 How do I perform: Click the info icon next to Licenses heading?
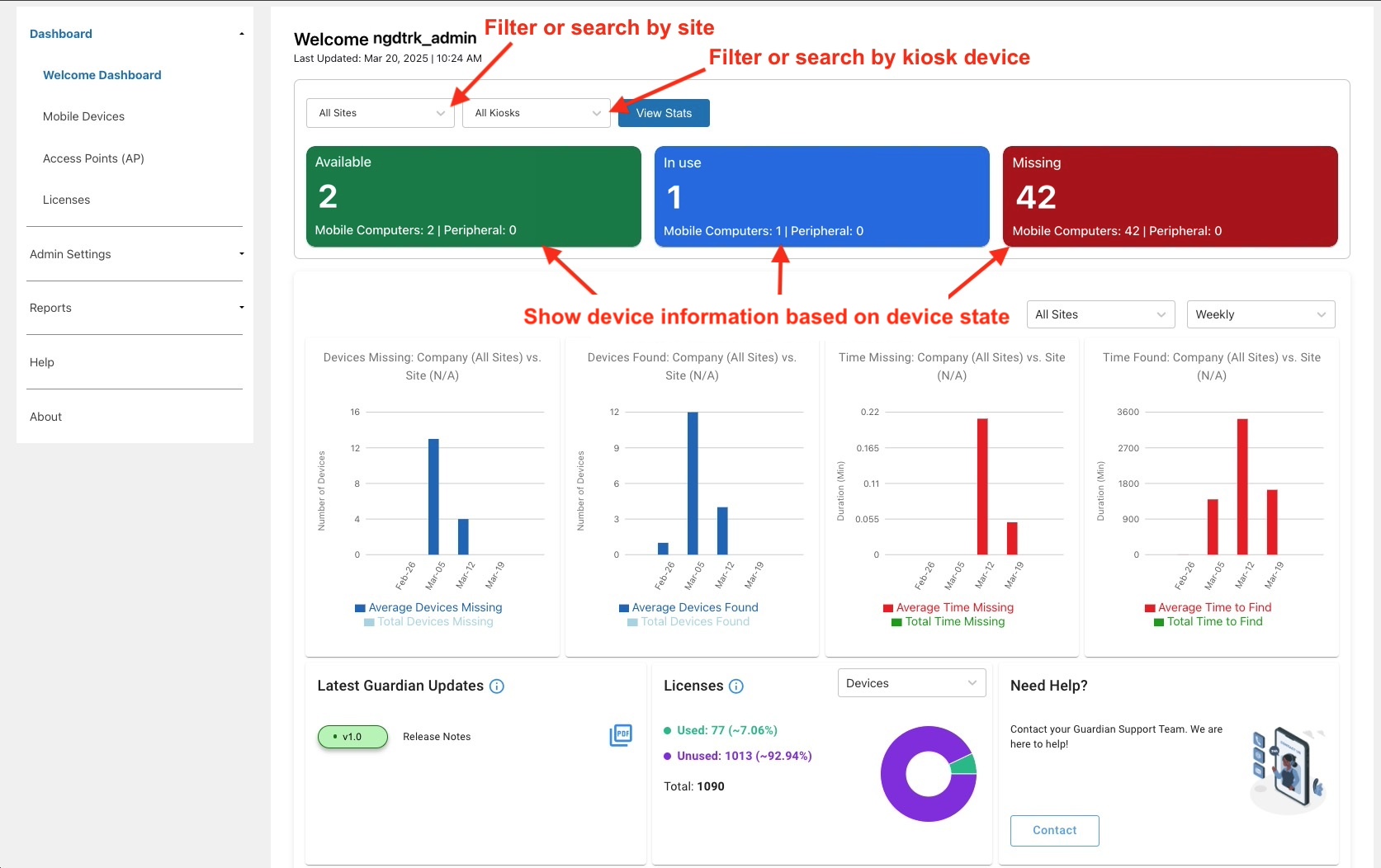click(x=735, y=686)
